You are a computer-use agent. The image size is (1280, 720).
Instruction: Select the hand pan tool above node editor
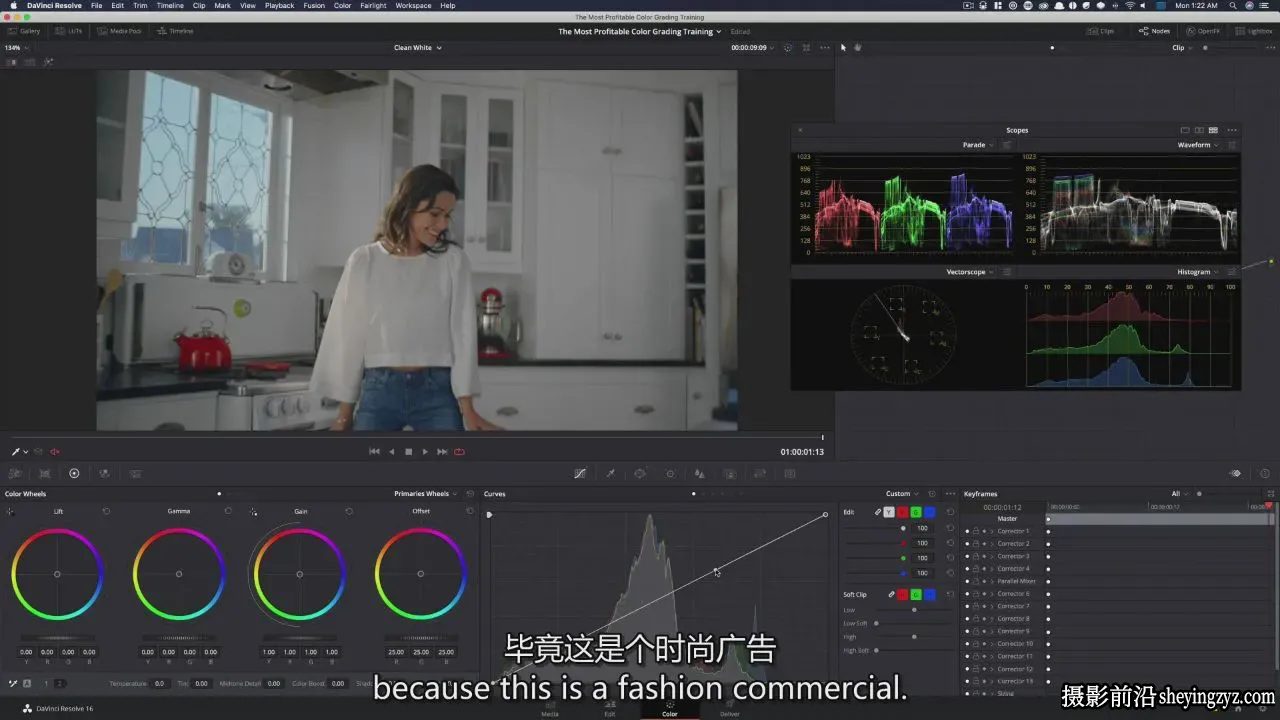tap(857, 47)
